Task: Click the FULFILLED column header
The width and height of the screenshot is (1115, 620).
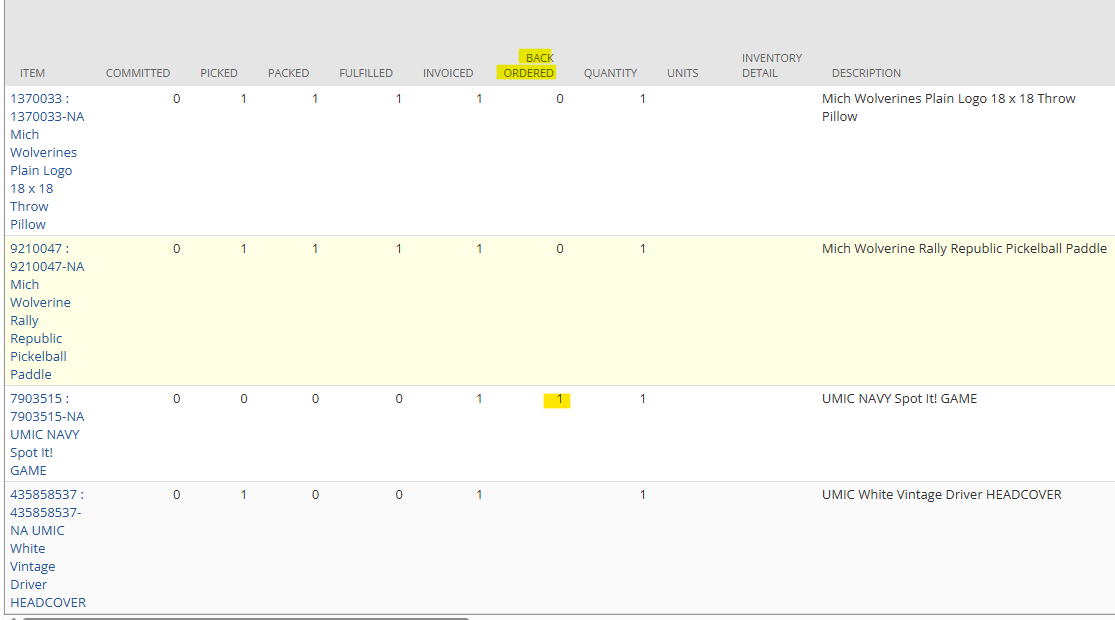Action: point(366,73)
